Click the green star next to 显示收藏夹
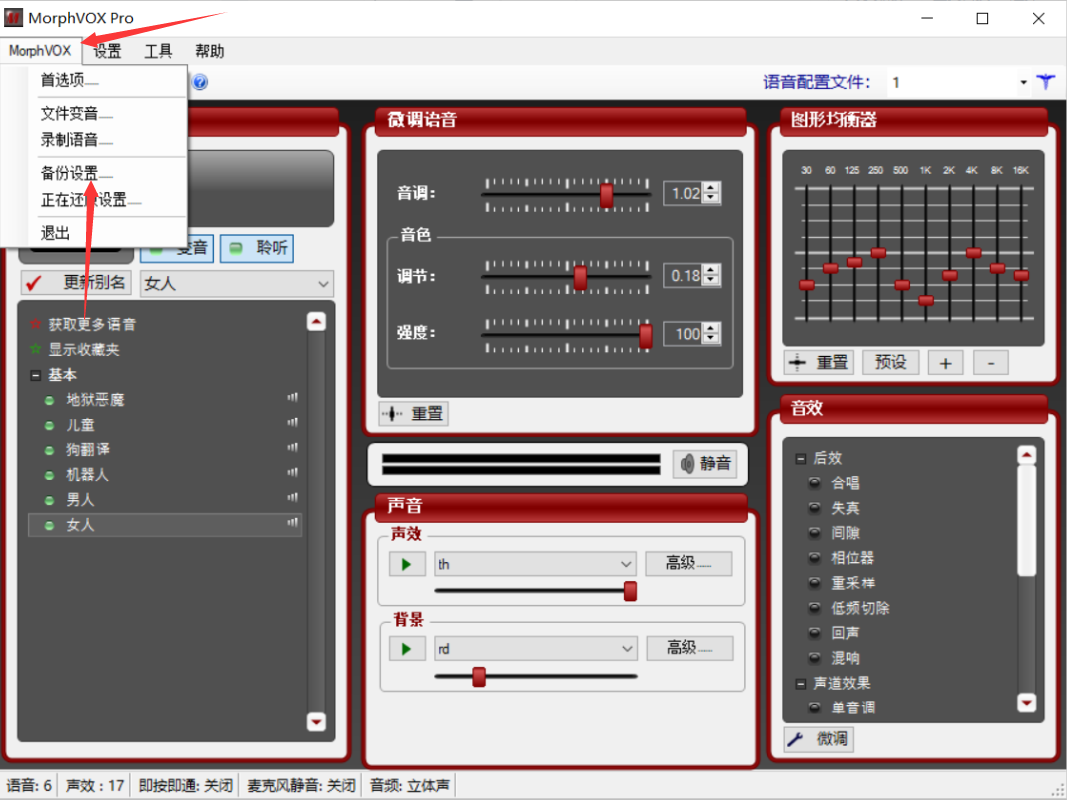The height and width of the screenshot is (800, 1067). pos(35,349)
